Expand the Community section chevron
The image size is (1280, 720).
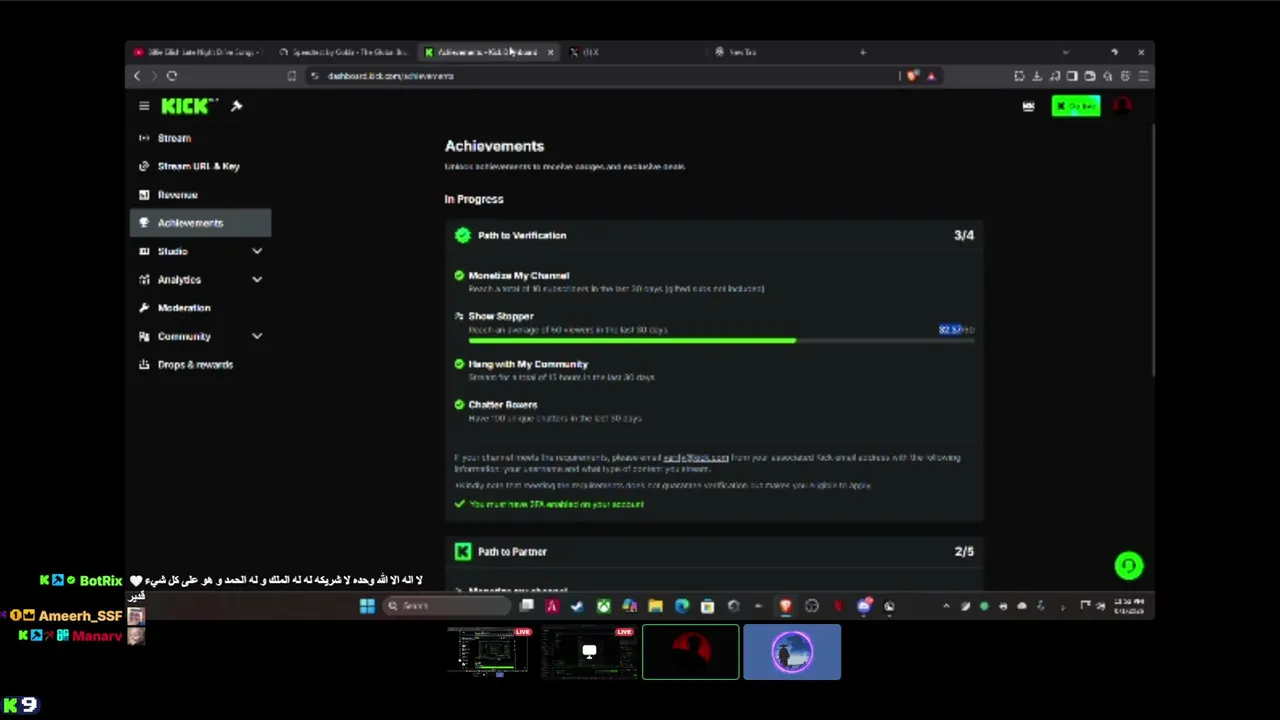(257, 336)
